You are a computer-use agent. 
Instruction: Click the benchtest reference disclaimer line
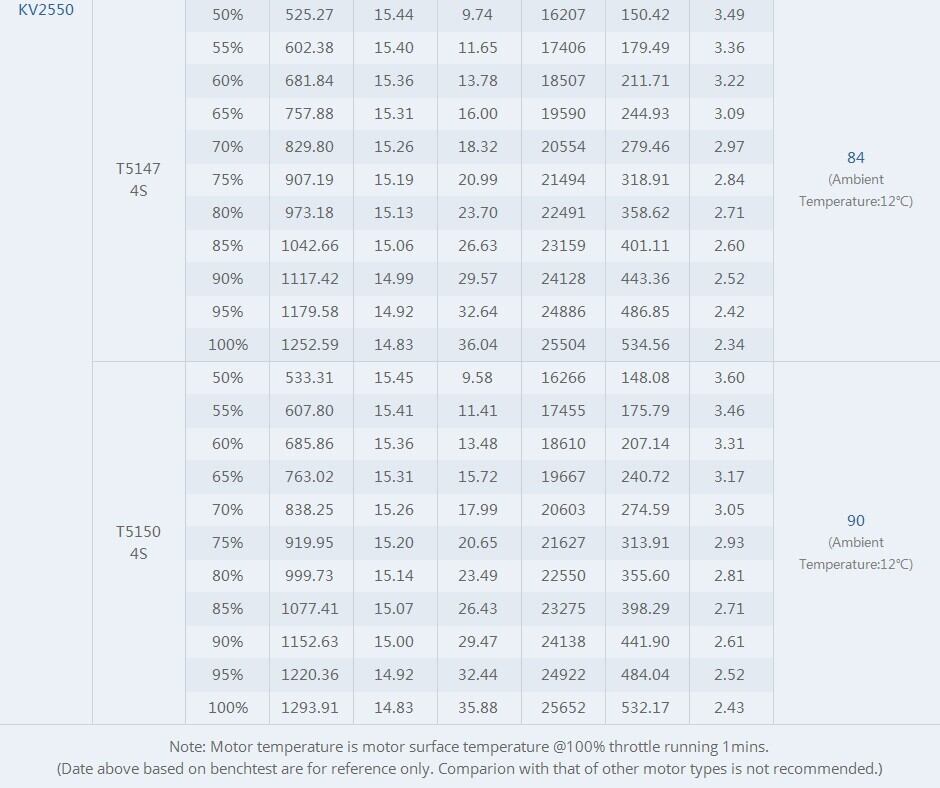[469, 769]
